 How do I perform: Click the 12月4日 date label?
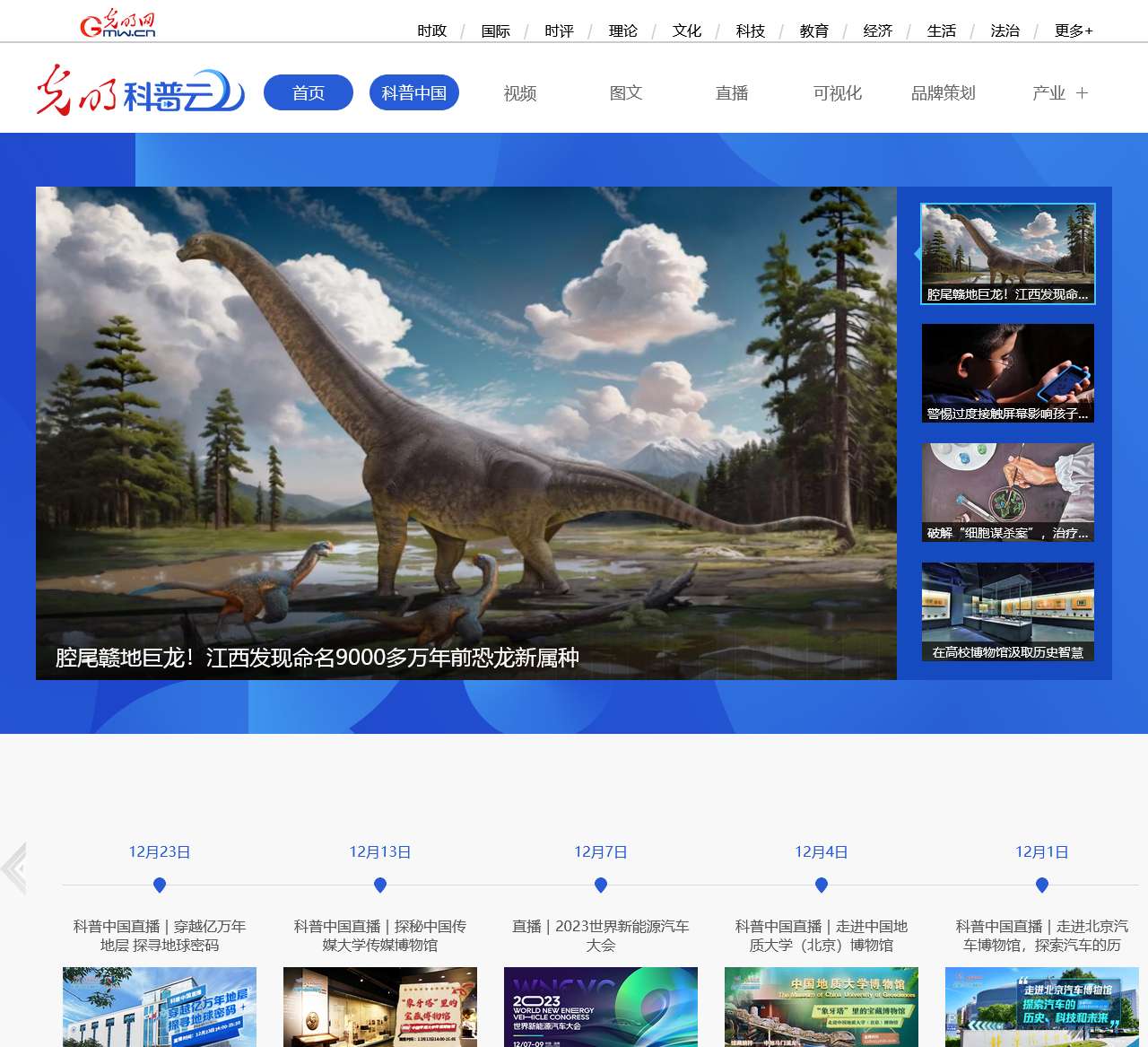coord(822,852)
